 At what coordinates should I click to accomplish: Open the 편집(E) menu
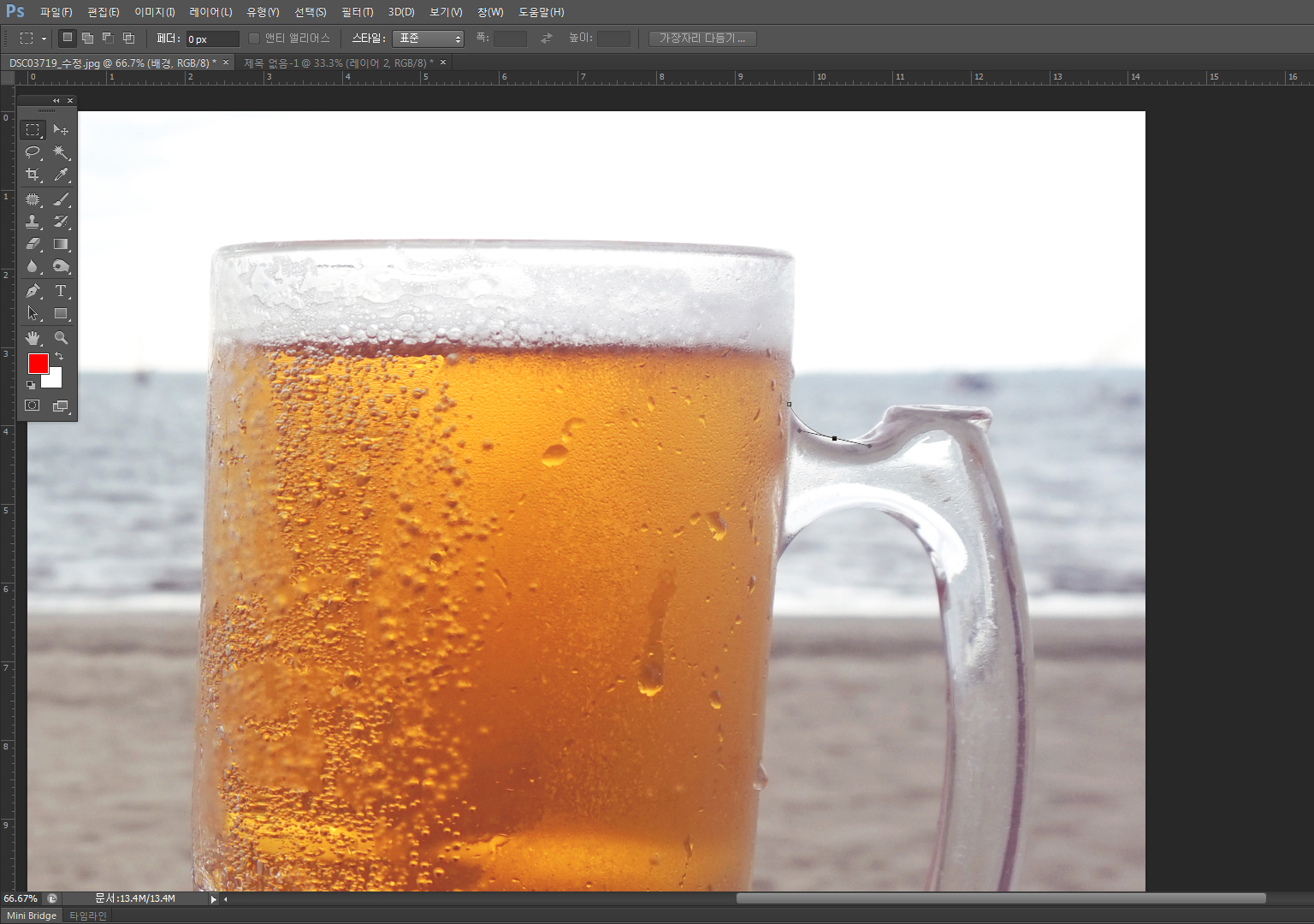pos(104,12)
